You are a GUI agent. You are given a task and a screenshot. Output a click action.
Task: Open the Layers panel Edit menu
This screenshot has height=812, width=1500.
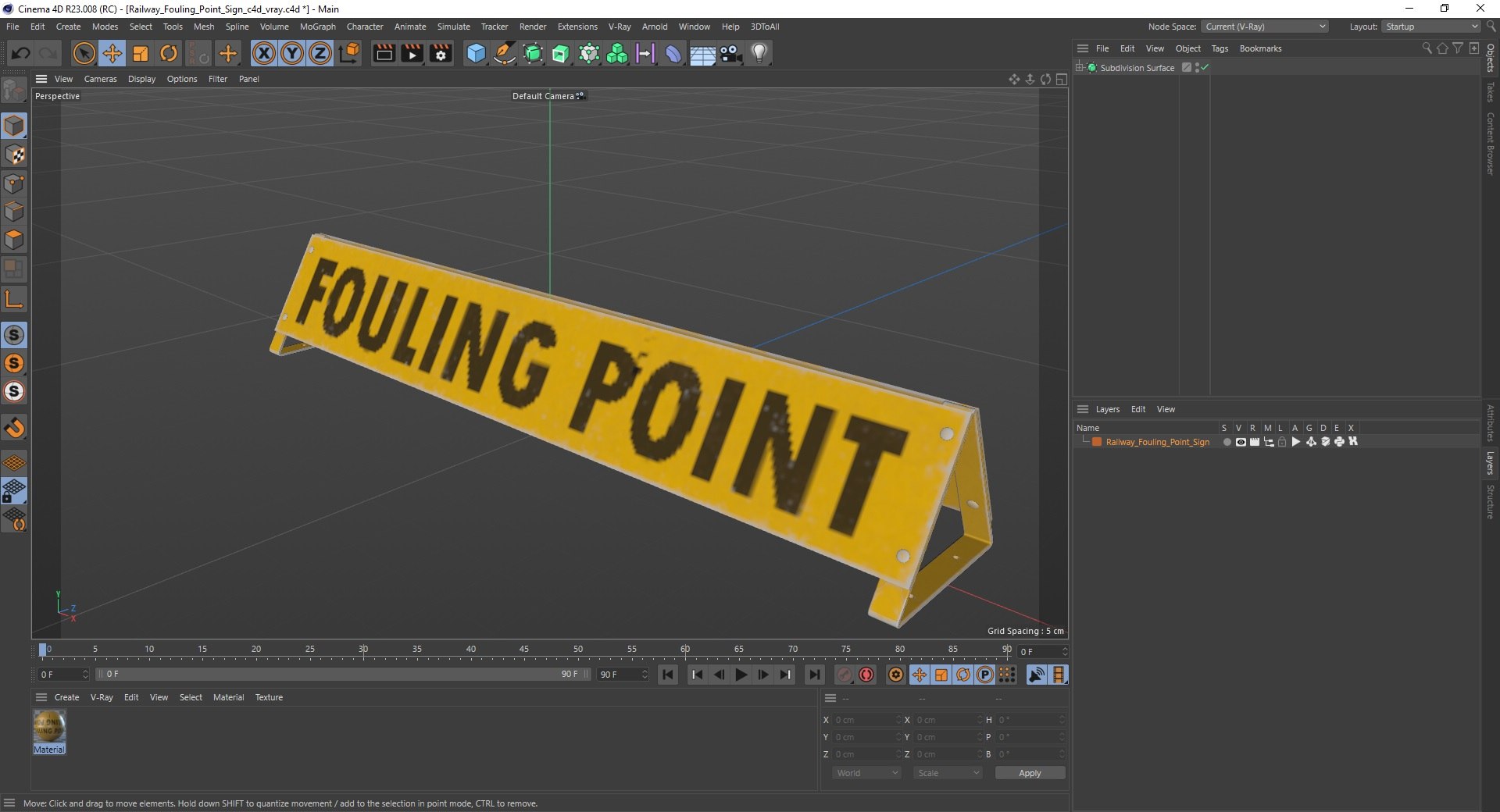(x=1138, y=409)
